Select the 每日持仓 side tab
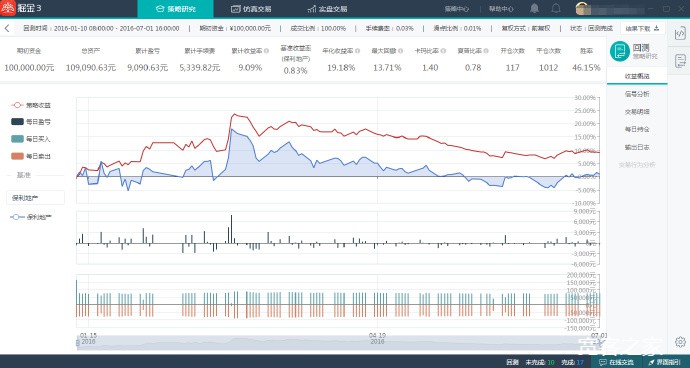The width and height of the screenshot is (690, 368). 637,129
